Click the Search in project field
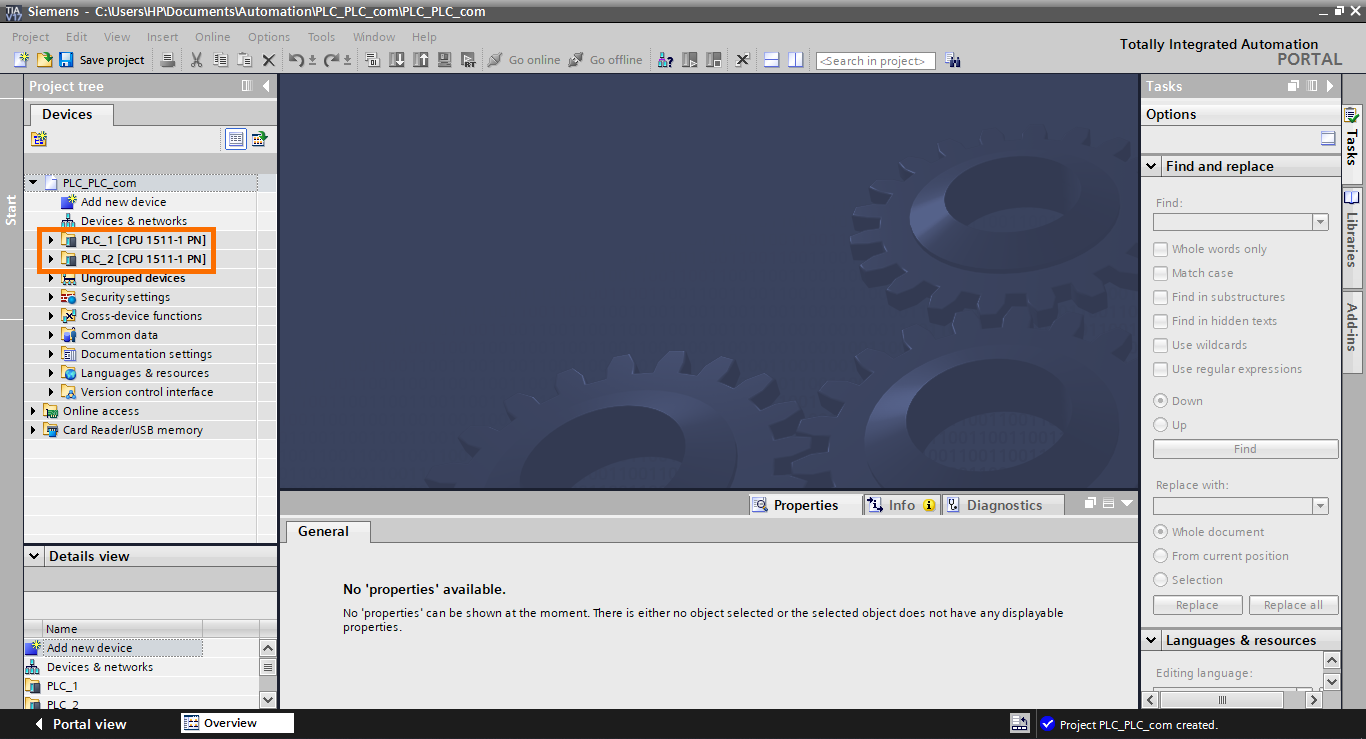The height and width of the screenshot is (739, 1366). pyautogui.click(x=876, y=61)
